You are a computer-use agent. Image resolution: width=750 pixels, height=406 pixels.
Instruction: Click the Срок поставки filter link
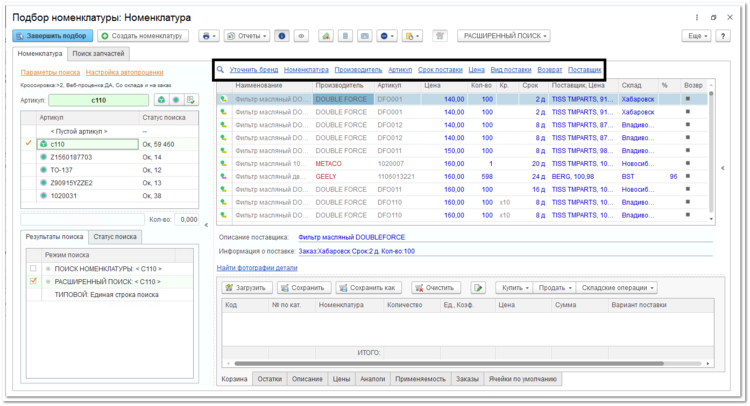tap(440, 70)
